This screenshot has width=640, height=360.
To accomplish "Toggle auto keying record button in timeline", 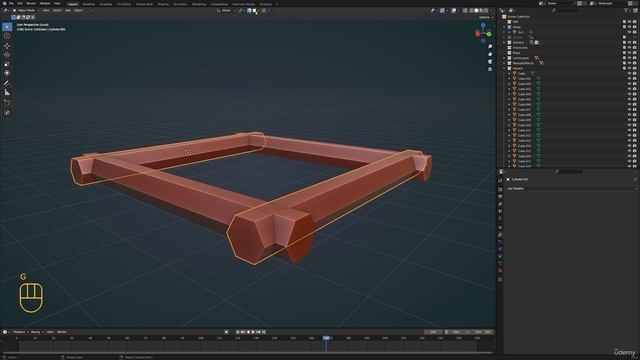I will pos(226,332).
